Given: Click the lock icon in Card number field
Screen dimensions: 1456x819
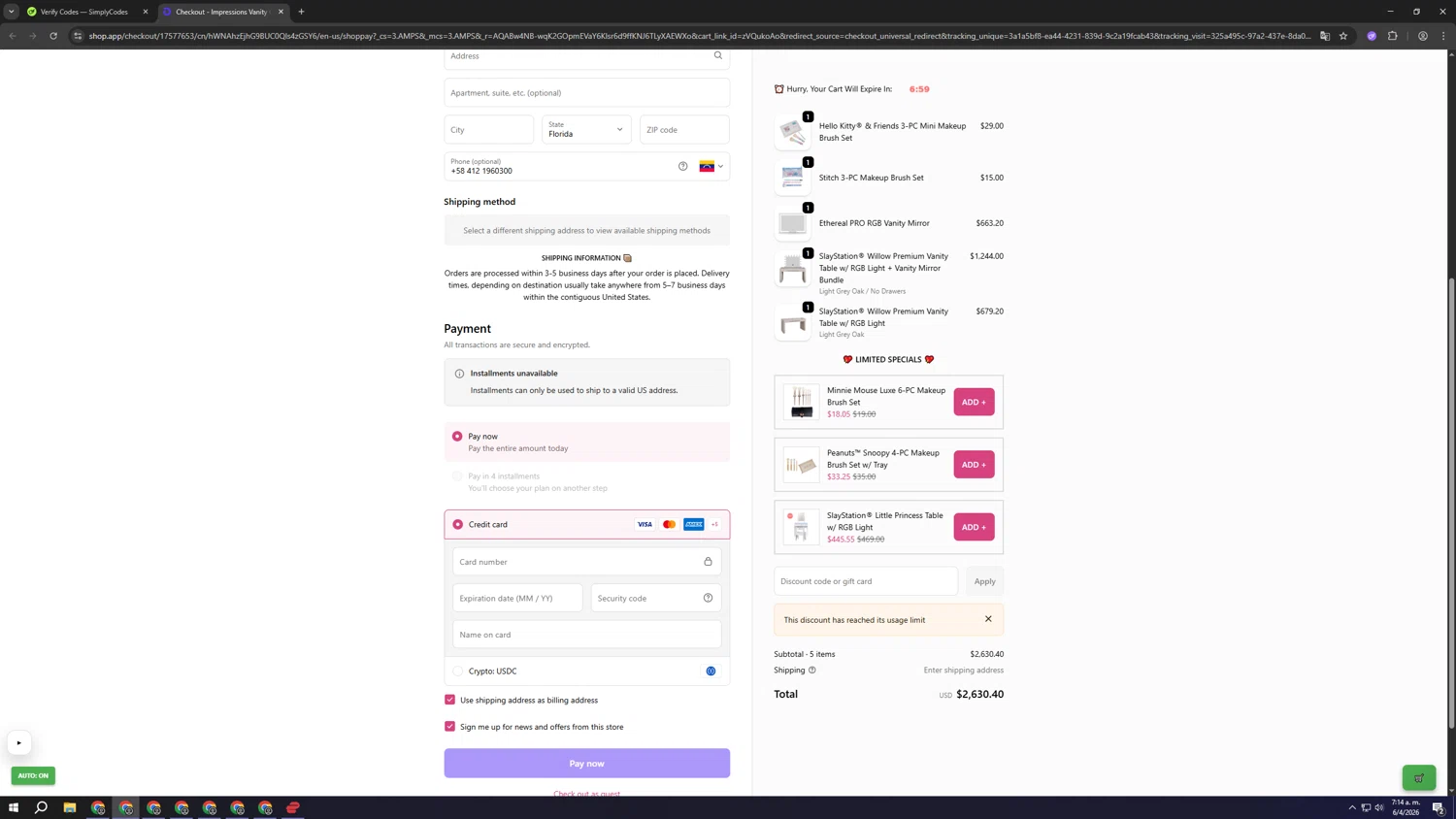Looking at the screenshot, I should (x=708, y=562).
